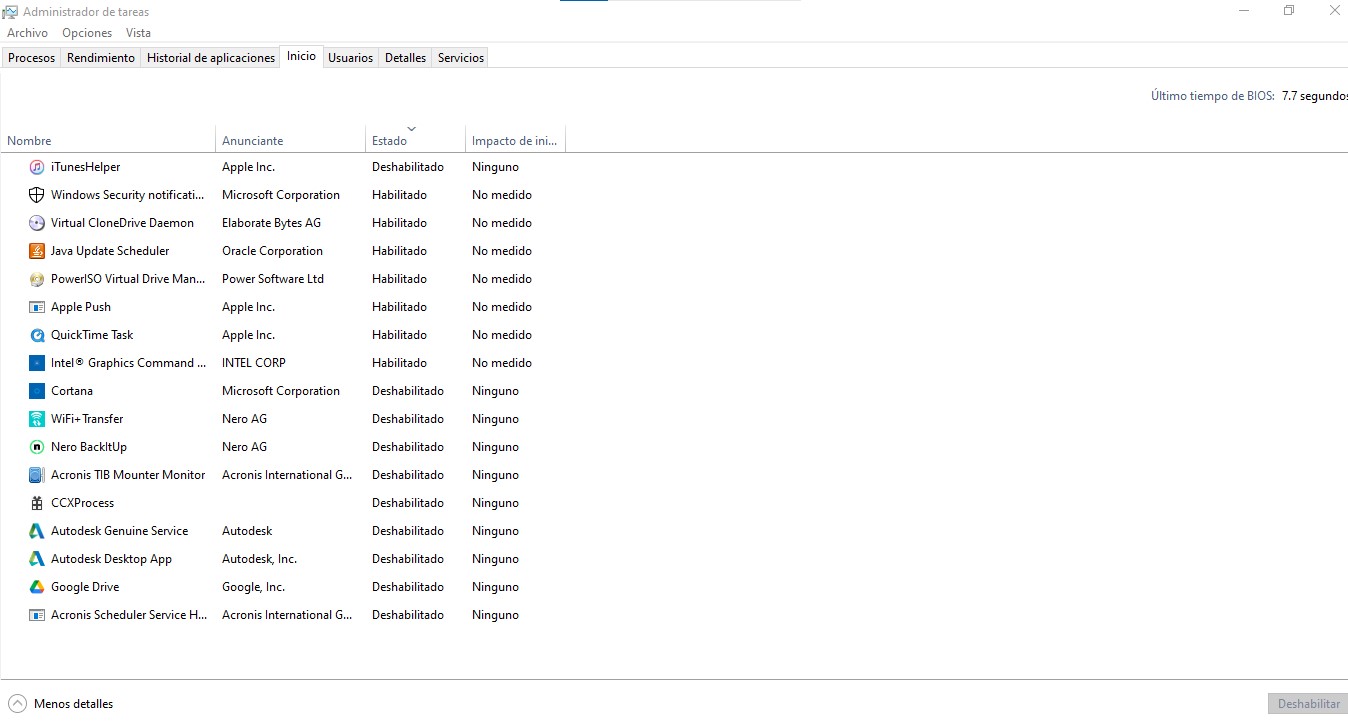The width and height of the screenshot is (1348, 725).
Task: Sort by the Estado column header
Action: pos(415,140)
